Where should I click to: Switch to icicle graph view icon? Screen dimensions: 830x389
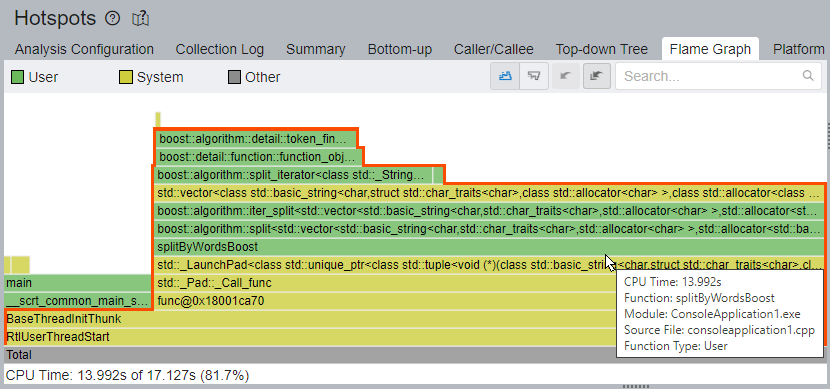533,76
